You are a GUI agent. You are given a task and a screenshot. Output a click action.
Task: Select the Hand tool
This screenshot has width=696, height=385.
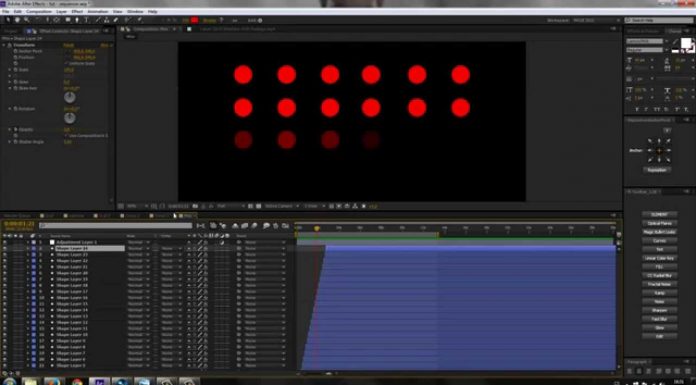pyautogui.click(x=17, y=20)
